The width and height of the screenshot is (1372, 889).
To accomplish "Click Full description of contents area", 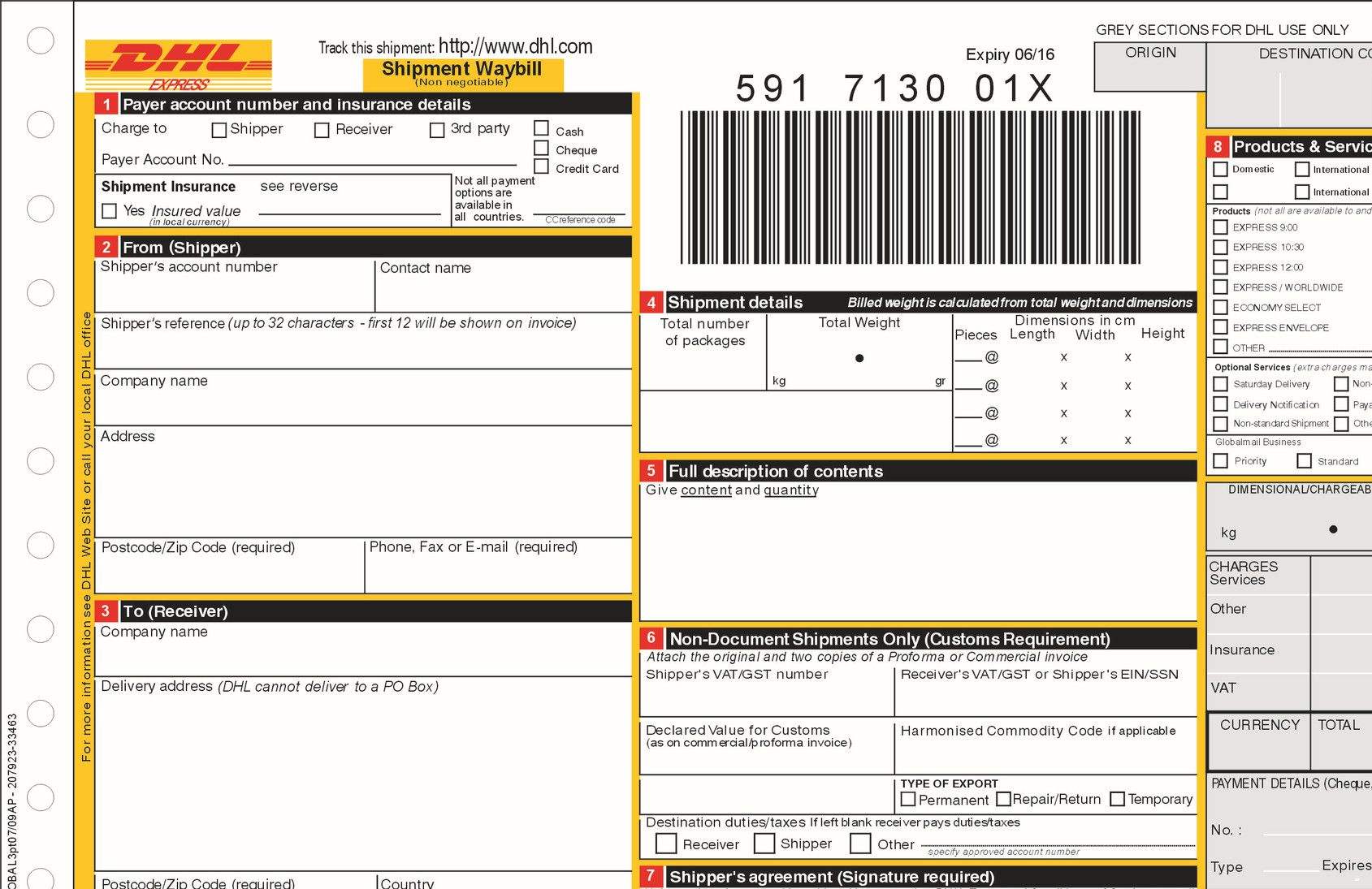I will 918,552.
